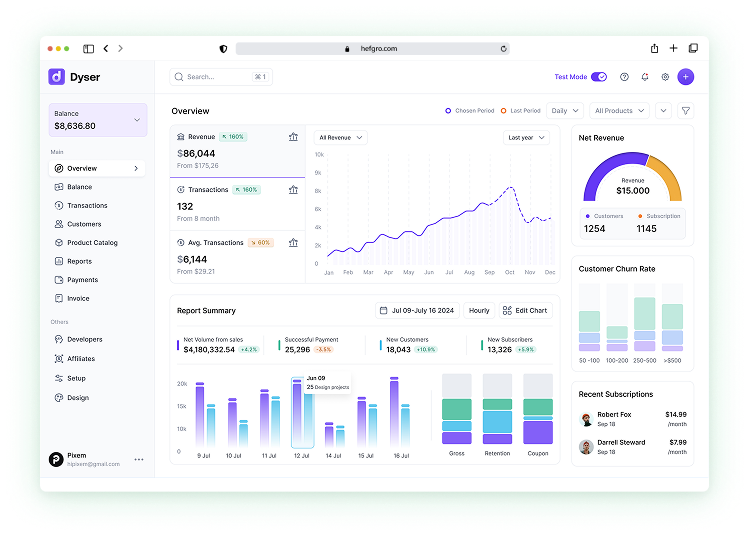
Task: Expand the All Products dropdown
Action: (x=618, y=111)
